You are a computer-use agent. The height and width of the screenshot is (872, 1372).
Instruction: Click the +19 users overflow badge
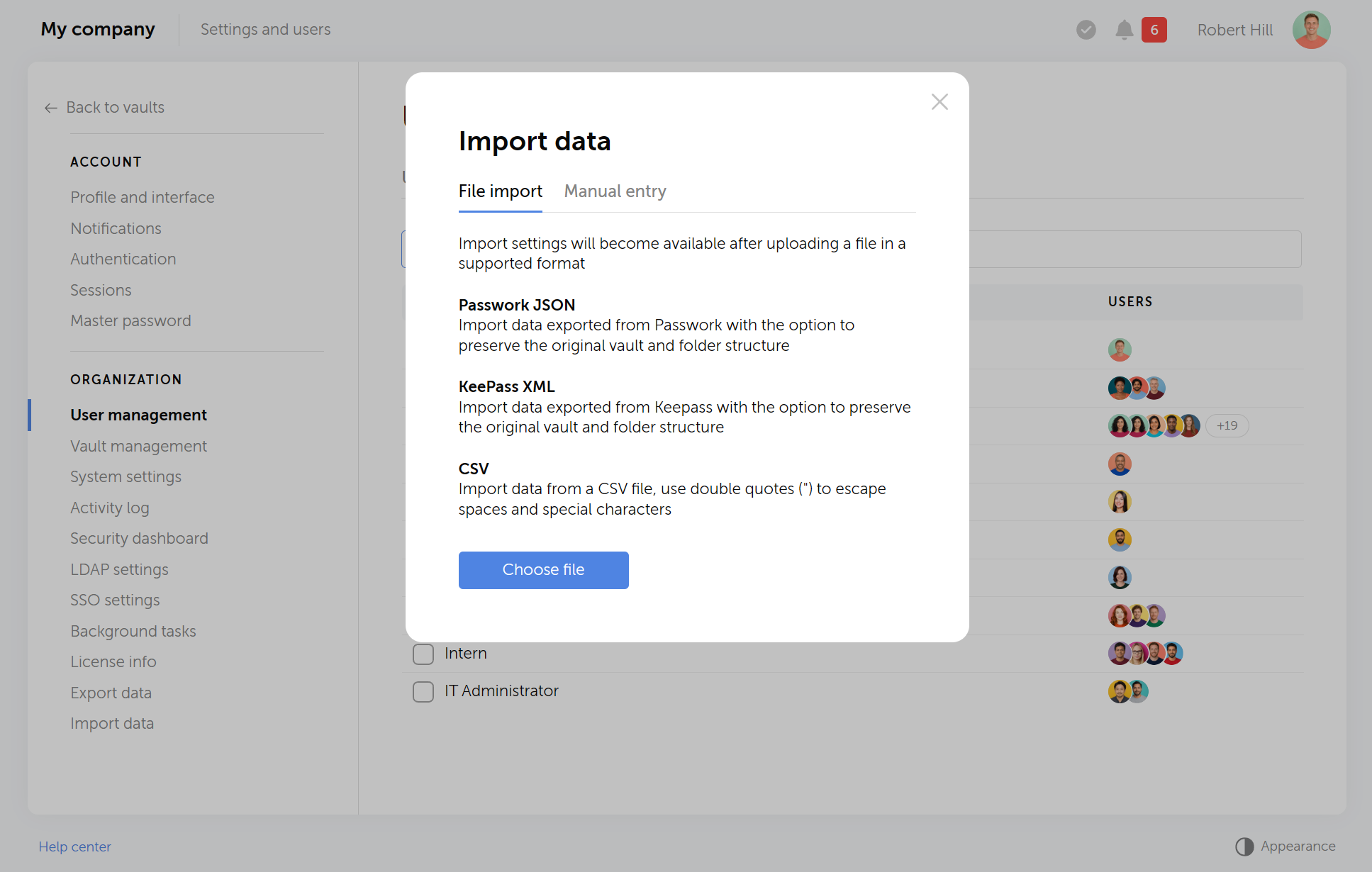tap(1227, 426)
